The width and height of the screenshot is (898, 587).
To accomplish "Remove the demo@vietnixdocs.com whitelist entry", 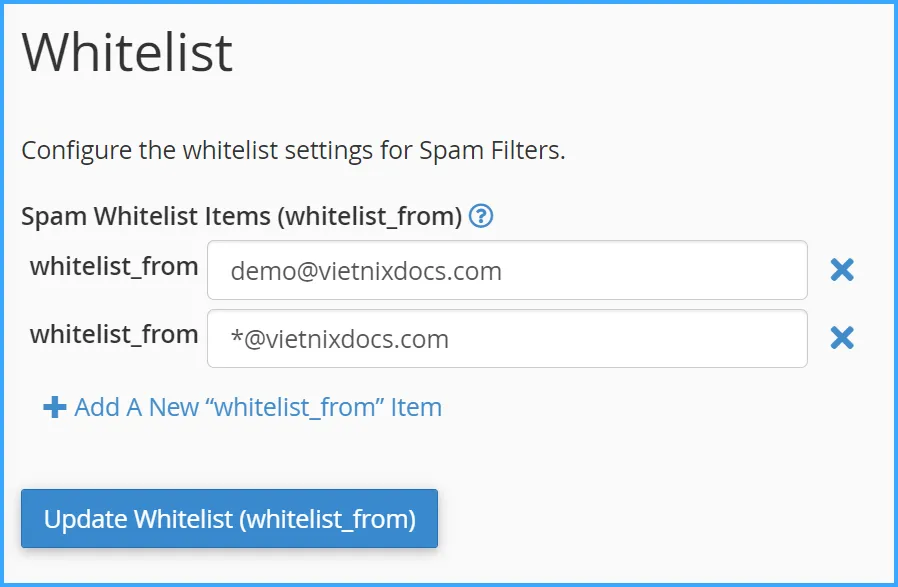I will tap(842, 269).
